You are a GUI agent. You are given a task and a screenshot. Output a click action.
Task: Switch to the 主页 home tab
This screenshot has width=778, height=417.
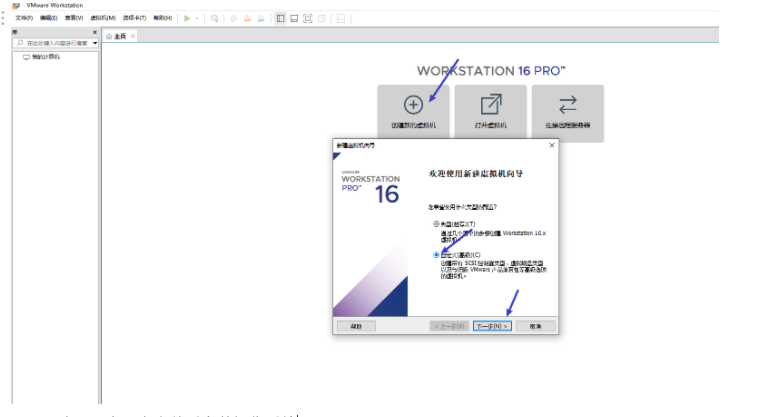pyautogui.click(x=121, y=36)
